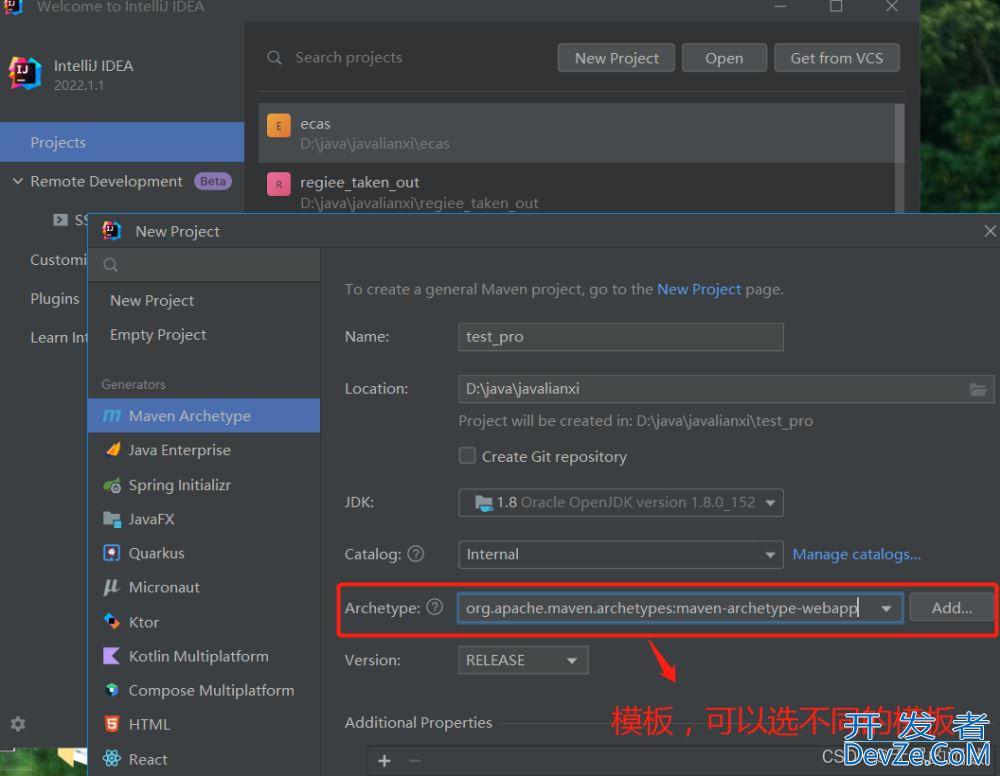Screen dimensions: 1000x776
Task: Click the Java Enterprise generator icon
Action: [113, 450]
